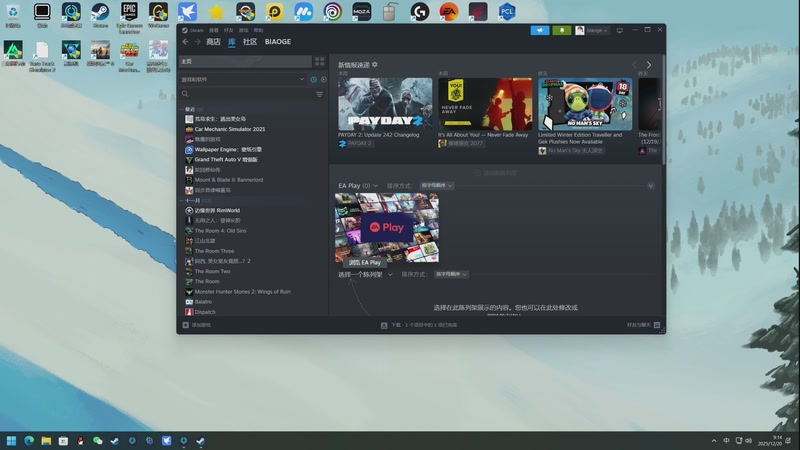Screen dimensions: 800x450
Task: Select The Room Three in library list
Action: 214,251
